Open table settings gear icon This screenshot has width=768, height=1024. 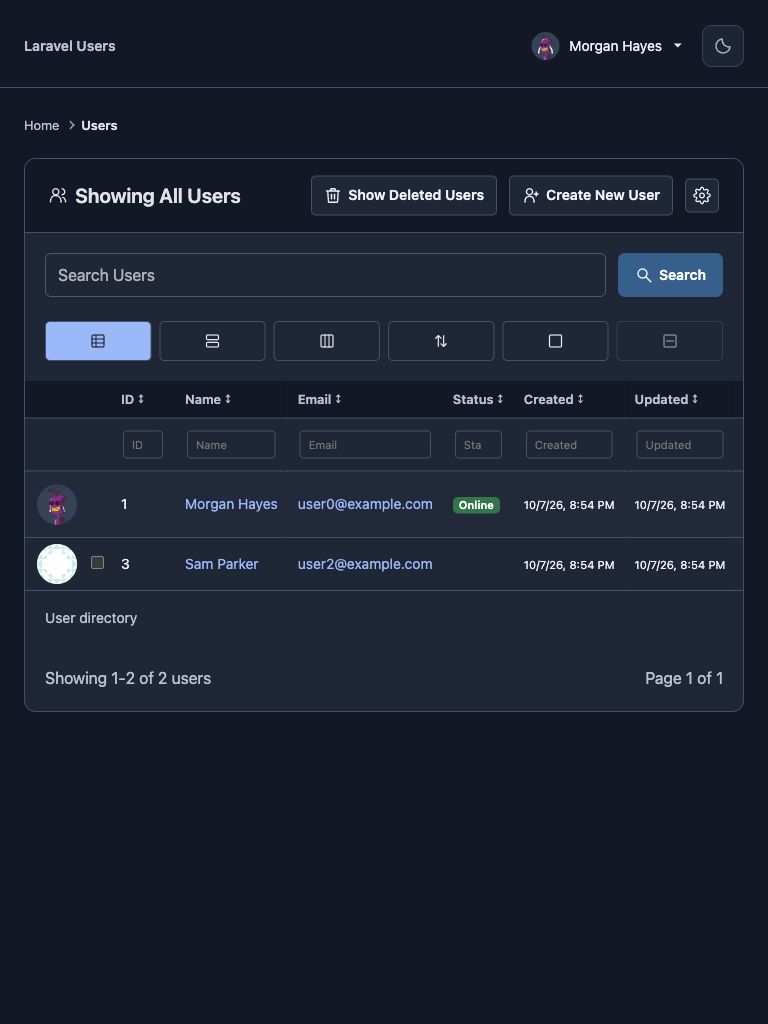click(701, 195)
